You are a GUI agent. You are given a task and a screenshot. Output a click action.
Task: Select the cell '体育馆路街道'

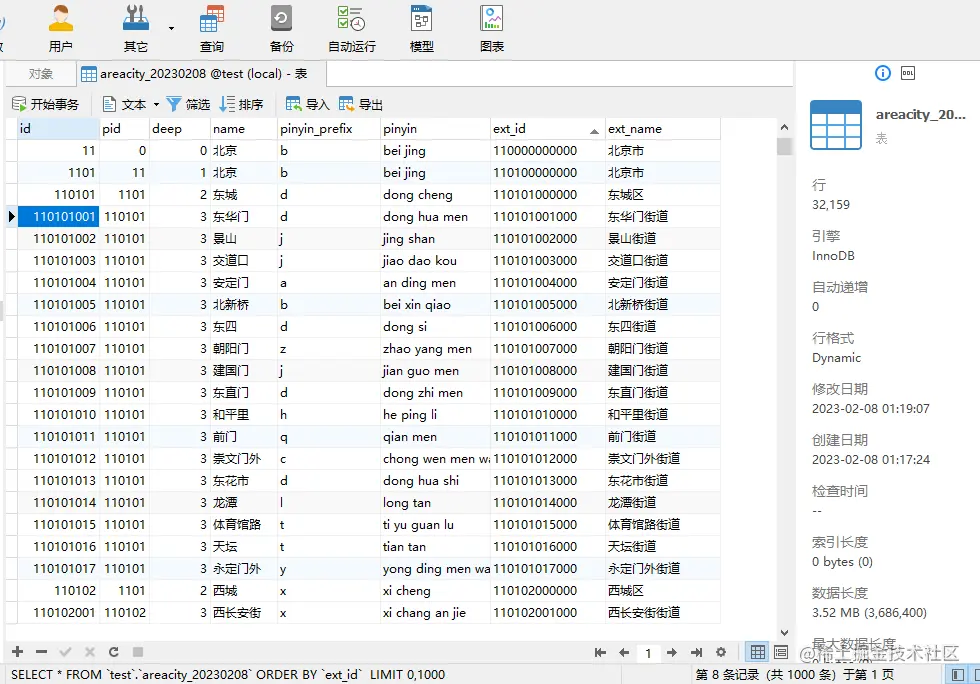[x=662, y=525]
